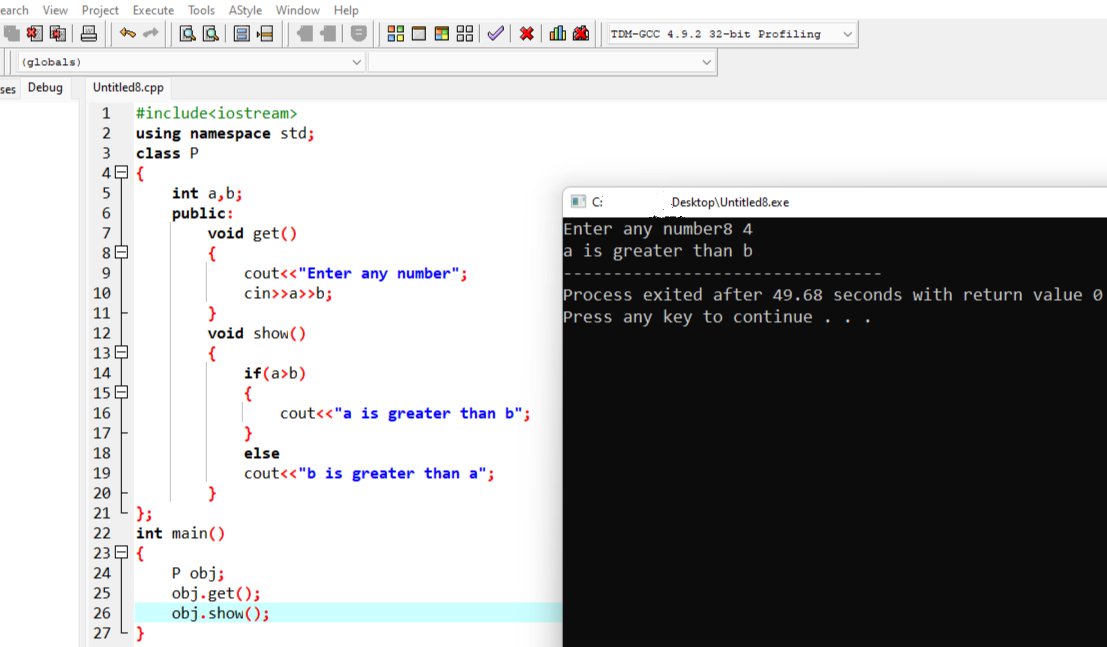Click the Close file toolbar icon
The width and height of the screenshot is (1107, 647).
(35, 33)
